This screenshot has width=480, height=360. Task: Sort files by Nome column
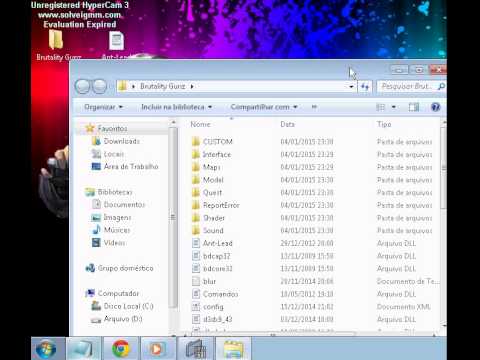200,124
